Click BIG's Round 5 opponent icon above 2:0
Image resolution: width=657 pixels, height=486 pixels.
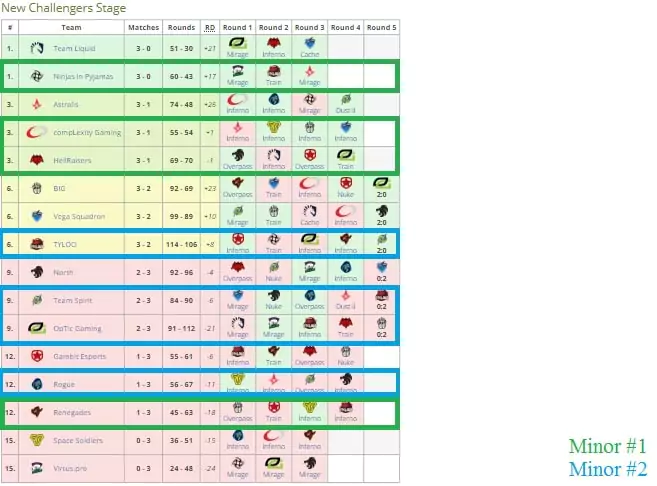(382, 183)
